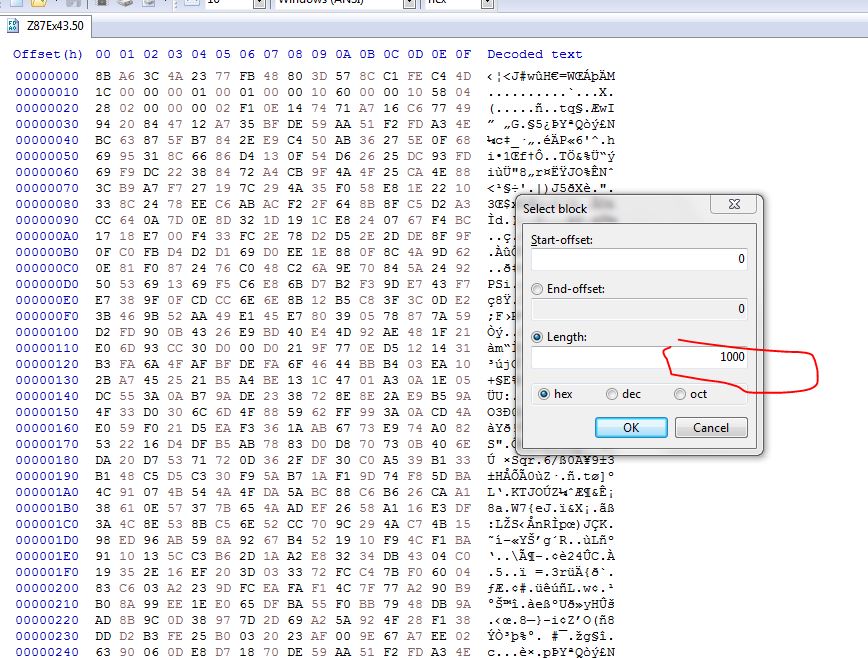Click decoded text of row 00000040
Screen dimensions: 868x658
tap(551, 140)
